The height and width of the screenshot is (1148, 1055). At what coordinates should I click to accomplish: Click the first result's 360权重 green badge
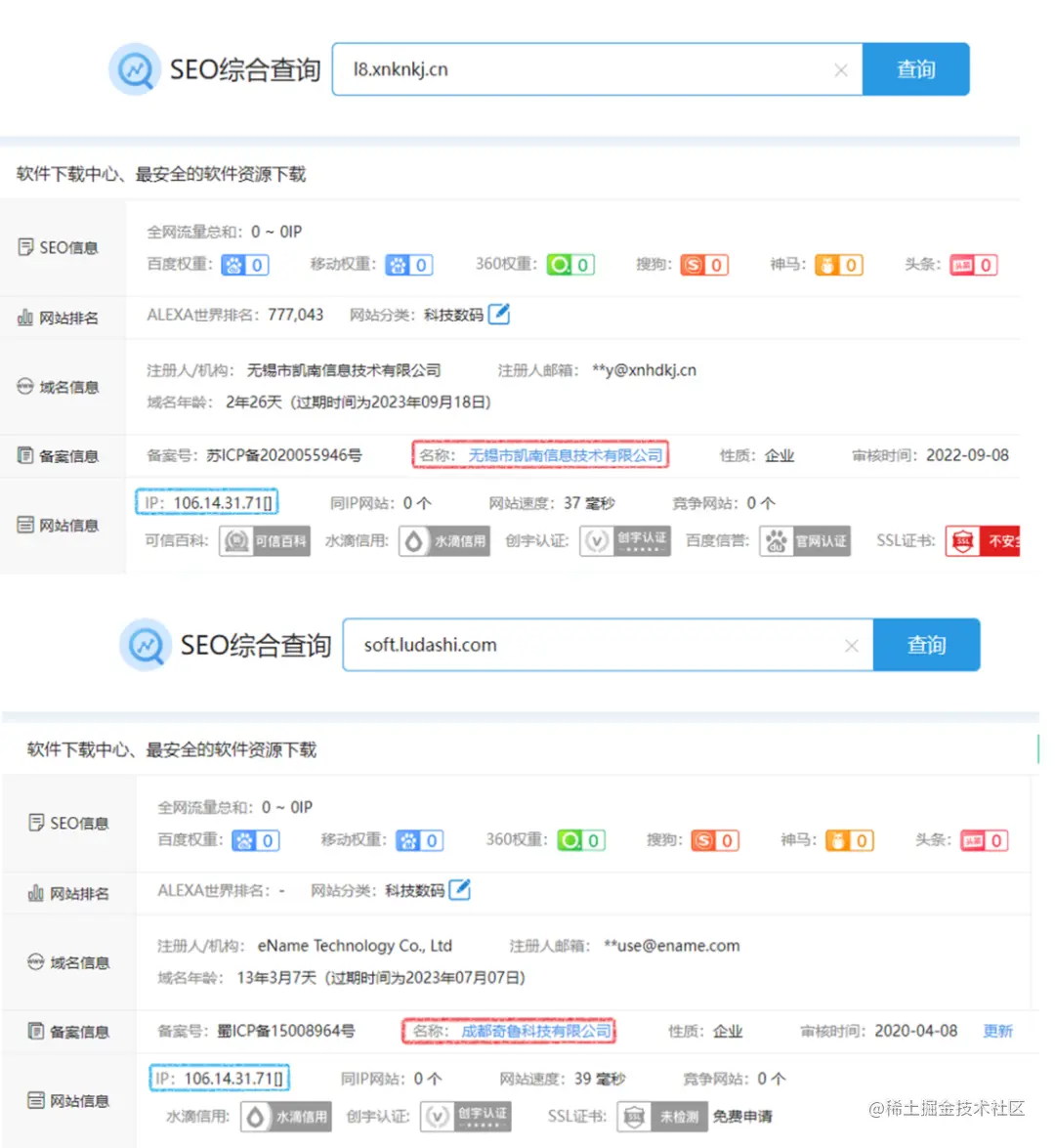click(570, 265)
